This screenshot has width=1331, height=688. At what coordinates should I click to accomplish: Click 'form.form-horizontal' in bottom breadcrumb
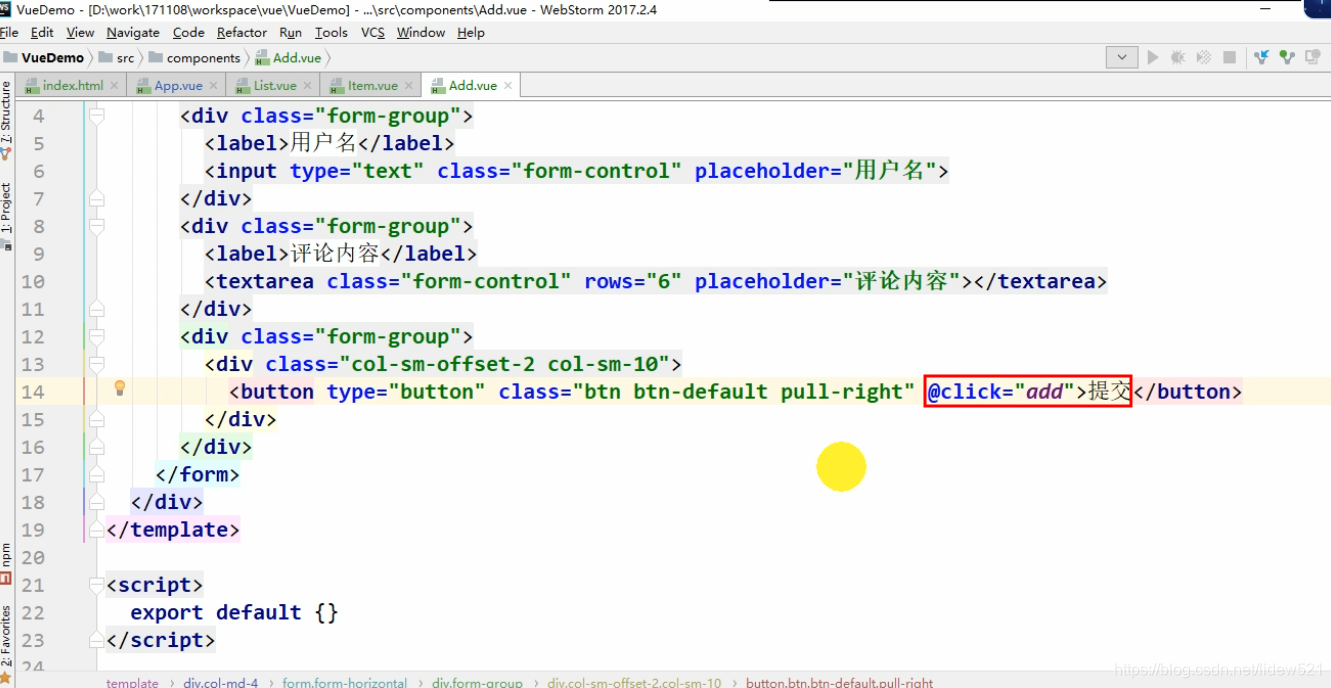point(344,682)
